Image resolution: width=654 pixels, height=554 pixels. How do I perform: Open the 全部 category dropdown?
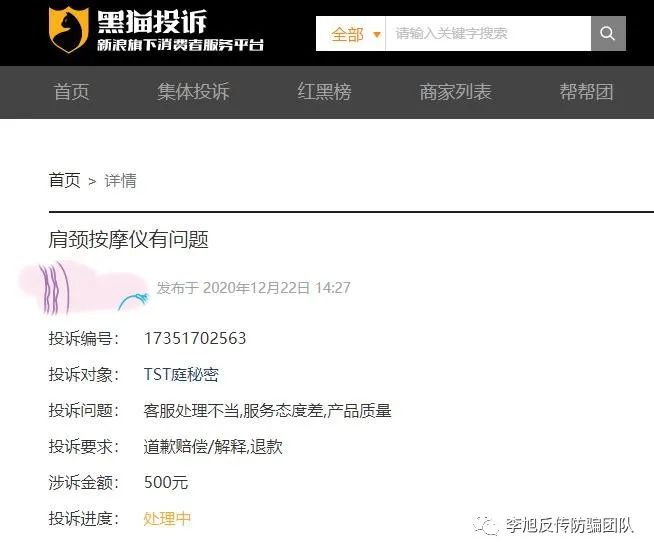pos(351,33)
